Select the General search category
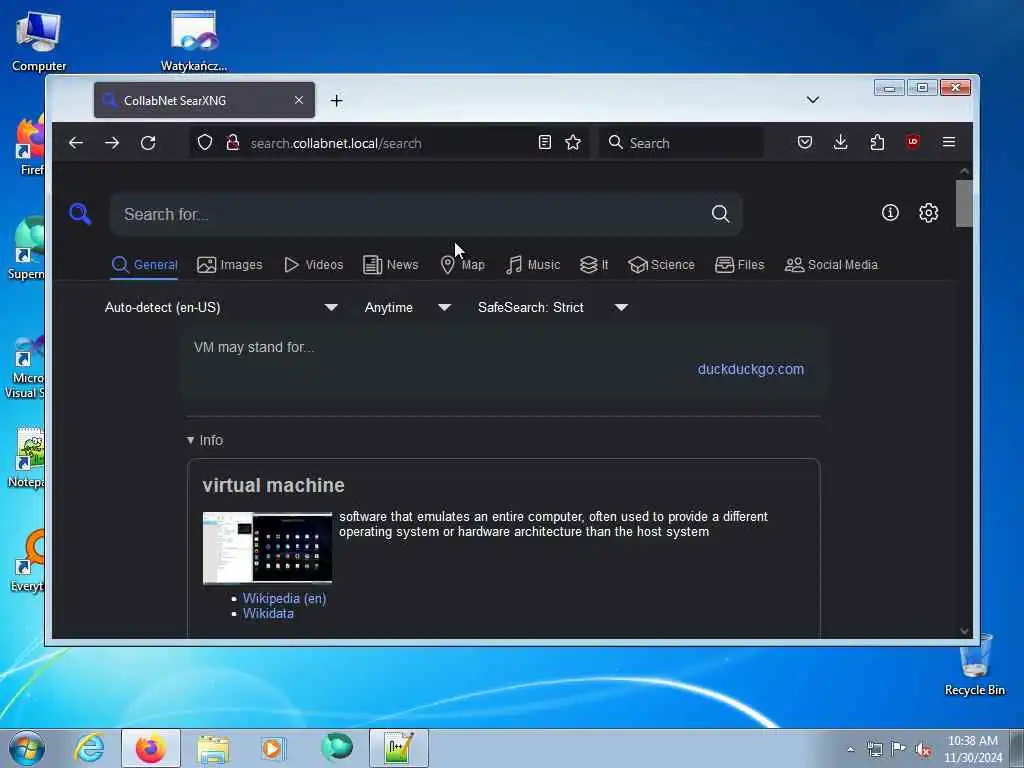Image resolution: width=1024 pixels, height=768 pixels. tap(144, 264)
